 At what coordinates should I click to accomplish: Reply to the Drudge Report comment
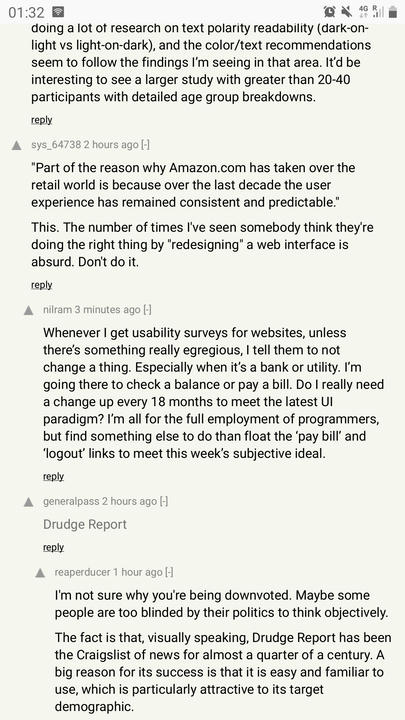pyautogui.click(x=53, y=547)
